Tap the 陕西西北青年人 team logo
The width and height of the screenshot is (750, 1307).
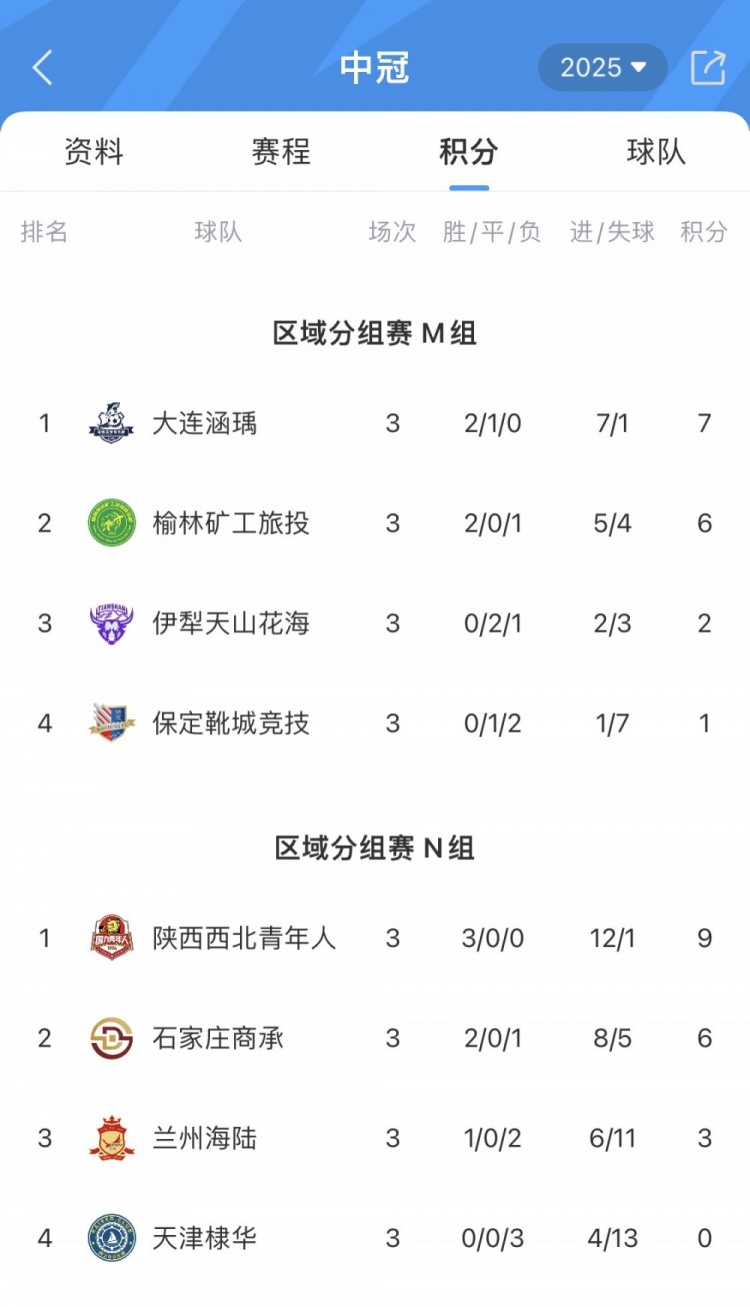click(111, 938)
